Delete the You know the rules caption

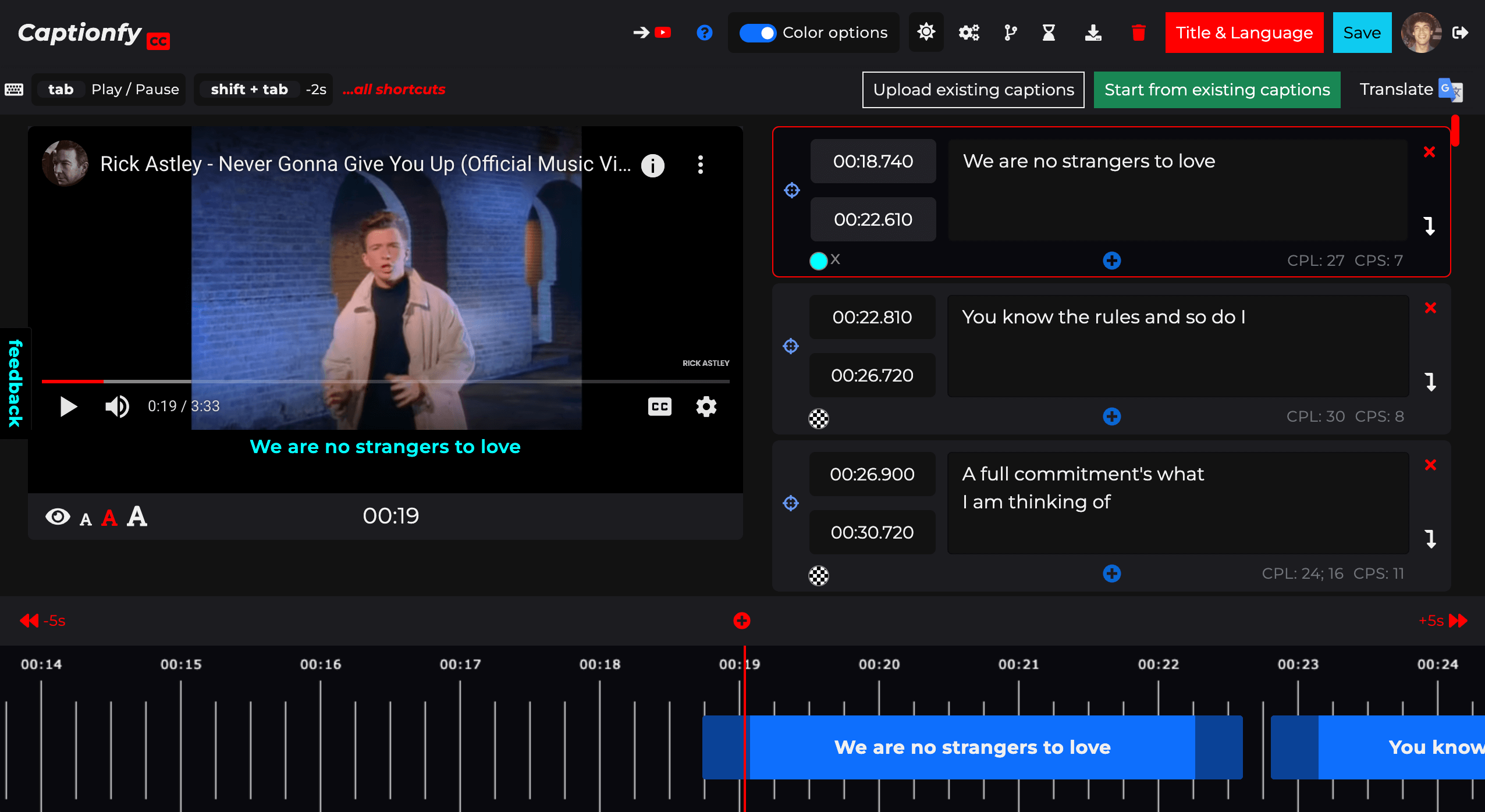(1430, 308)
